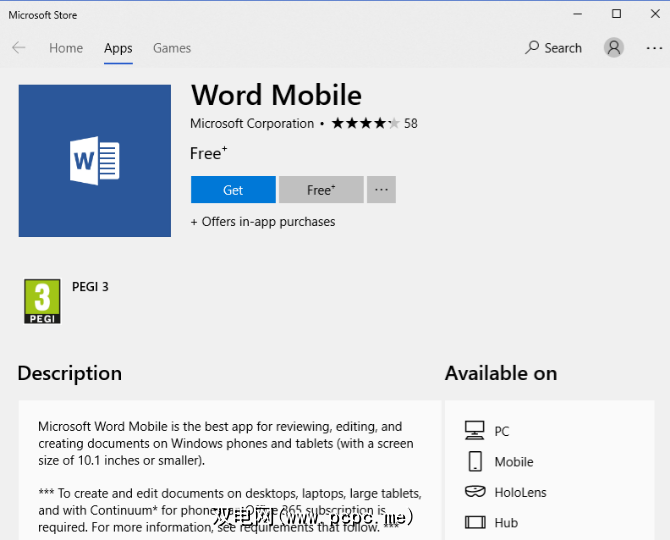Screen dimensions: 670x540
Task: Maximize the Microsoft Store window
Action: click(617, 14)
